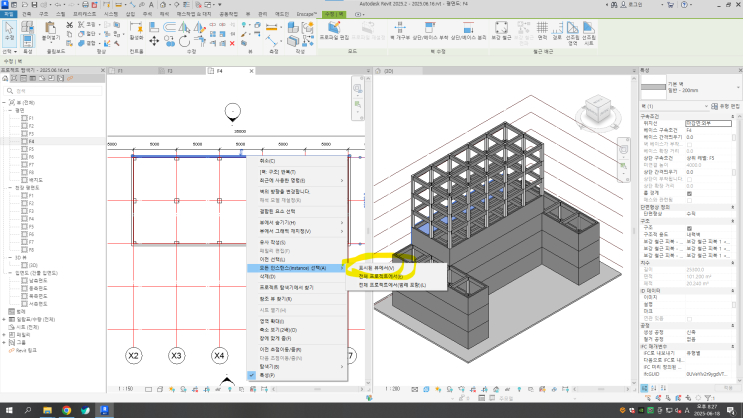The height and width of the screenshot is (418, 743).
Task: Click Cancel in the context menu
Action: pos(297,161)
